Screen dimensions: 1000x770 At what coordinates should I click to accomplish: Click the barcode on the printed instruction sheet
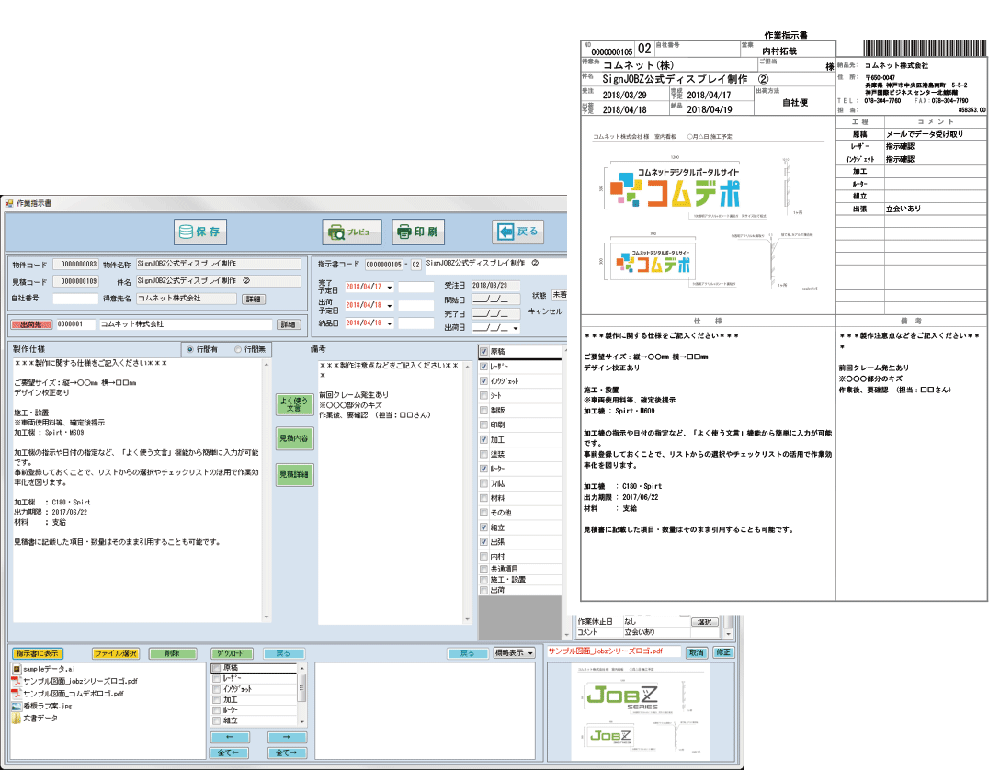click(925, 48)
